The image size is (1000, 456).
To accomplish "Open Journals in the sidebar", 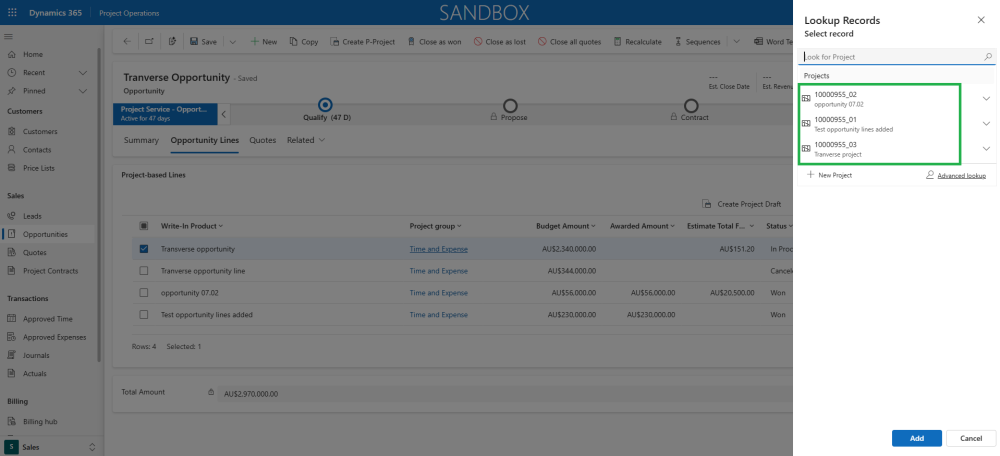I will (x=36, y=355).
